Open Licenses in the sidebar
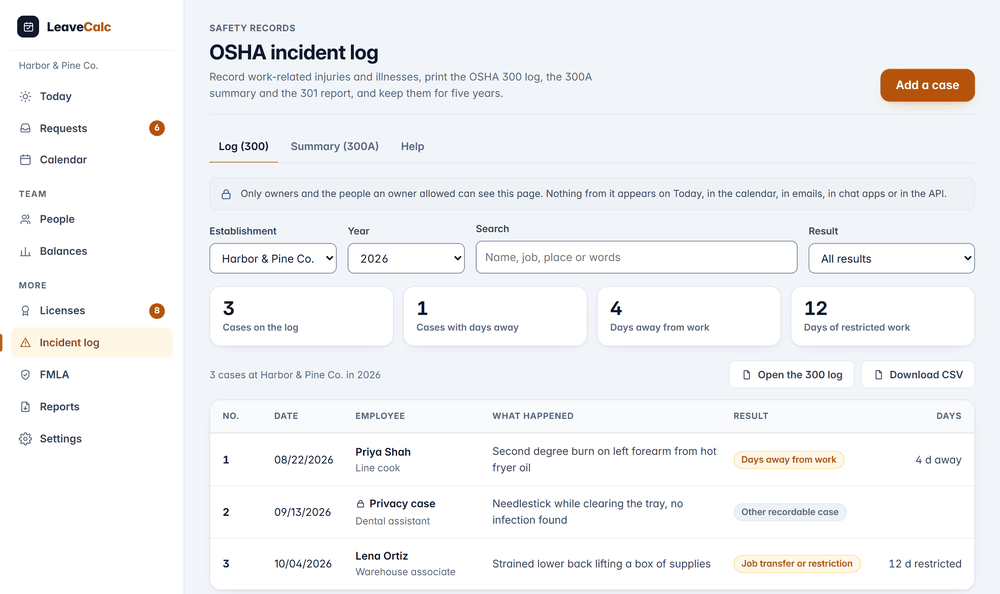 tap(92, 311)
